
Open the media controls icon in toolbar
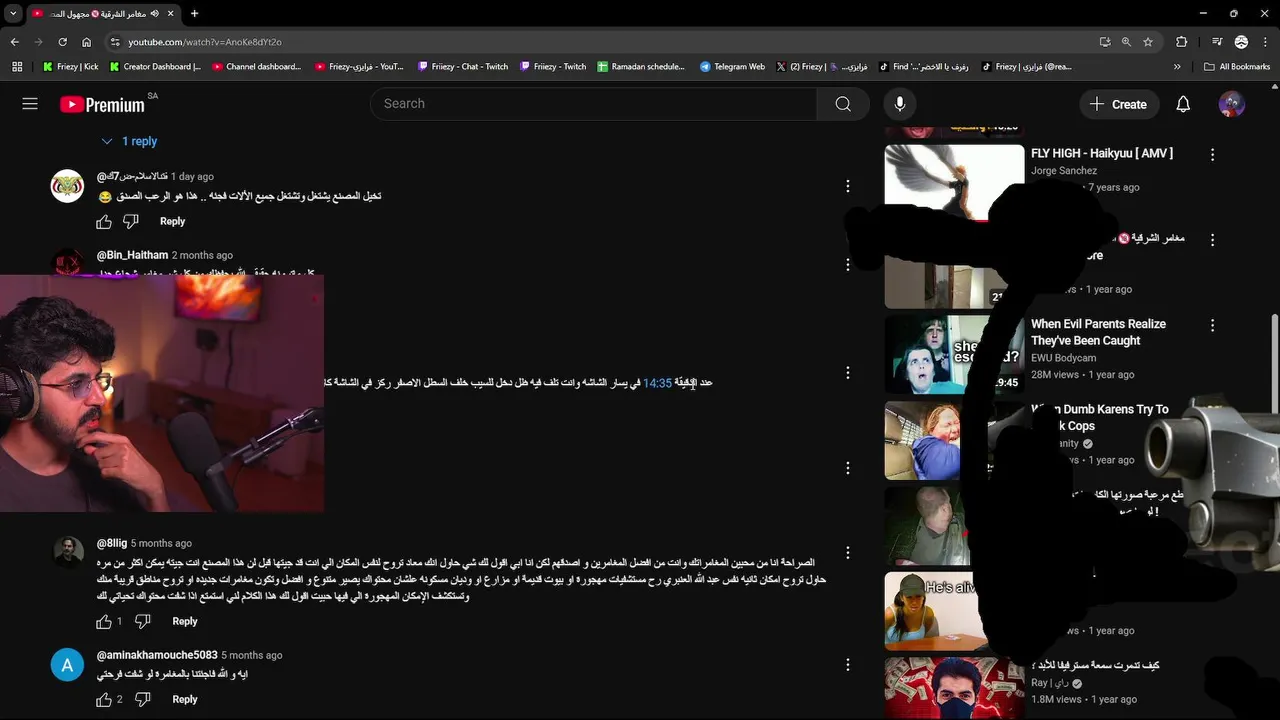pos(1217,42)
